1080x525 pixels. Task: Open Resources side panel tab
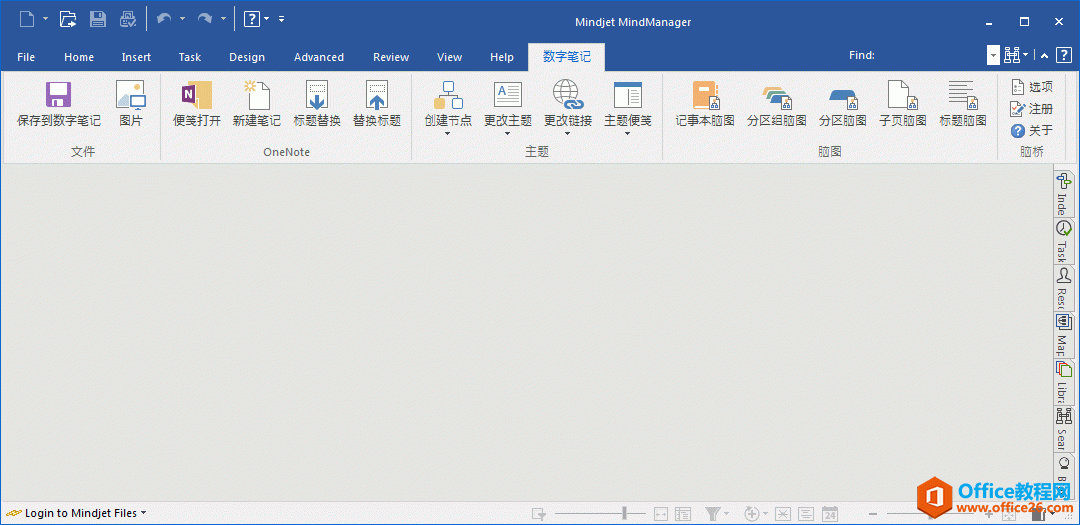(x=1064, y=289)
